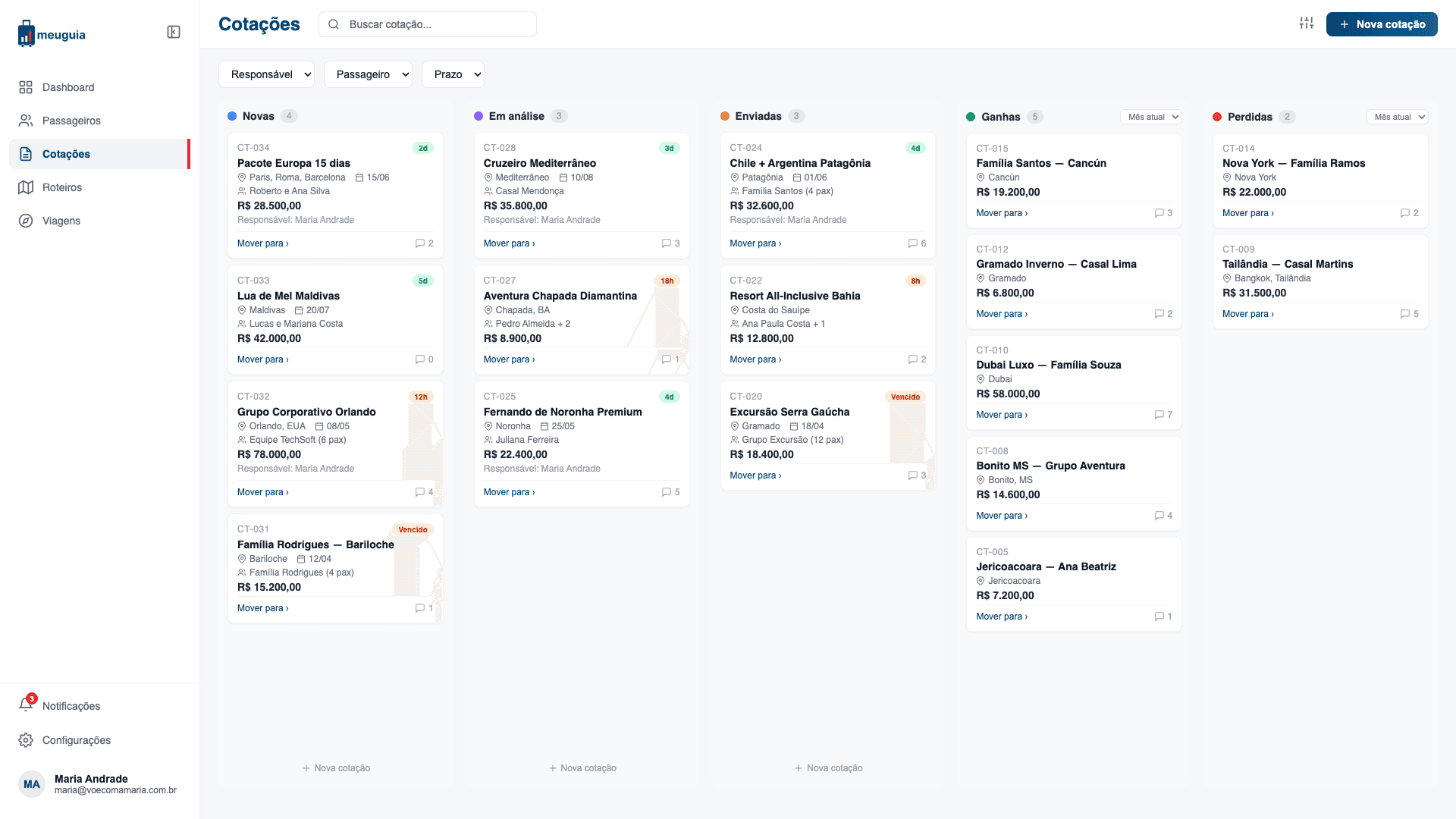
Task: Click the Configurações gear icon
Action: pyautogui.click(x=26, y=740)
